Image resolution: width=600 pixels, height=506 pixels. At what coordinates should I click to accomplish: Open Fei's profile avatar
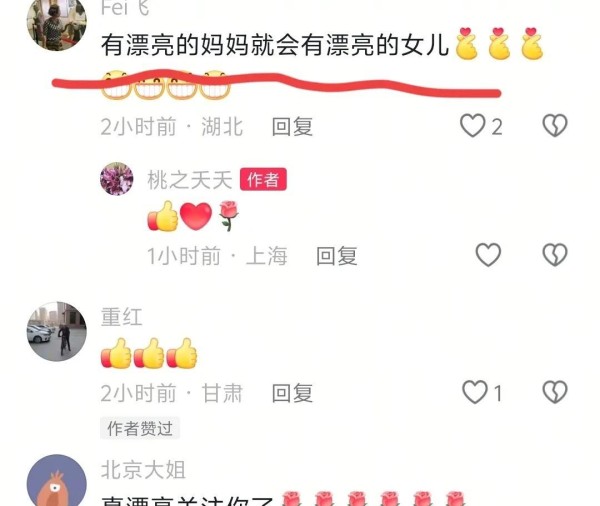[57, 23]
